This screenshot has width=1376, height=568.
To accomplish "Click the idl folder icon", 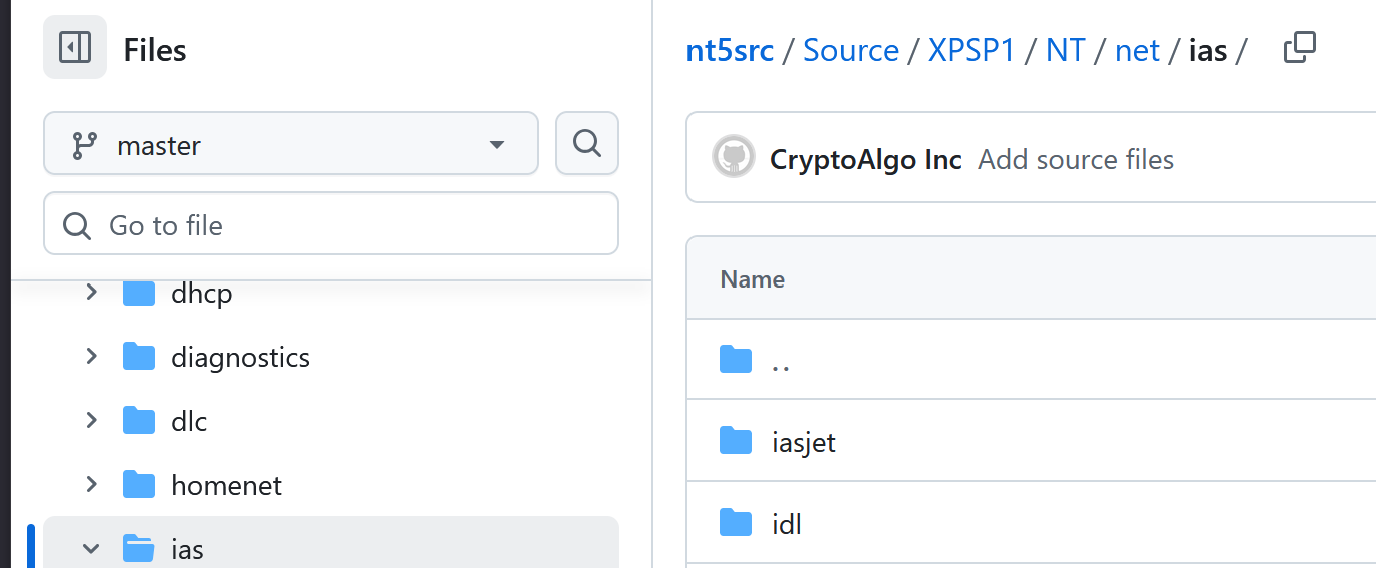I will click(736, 522).
